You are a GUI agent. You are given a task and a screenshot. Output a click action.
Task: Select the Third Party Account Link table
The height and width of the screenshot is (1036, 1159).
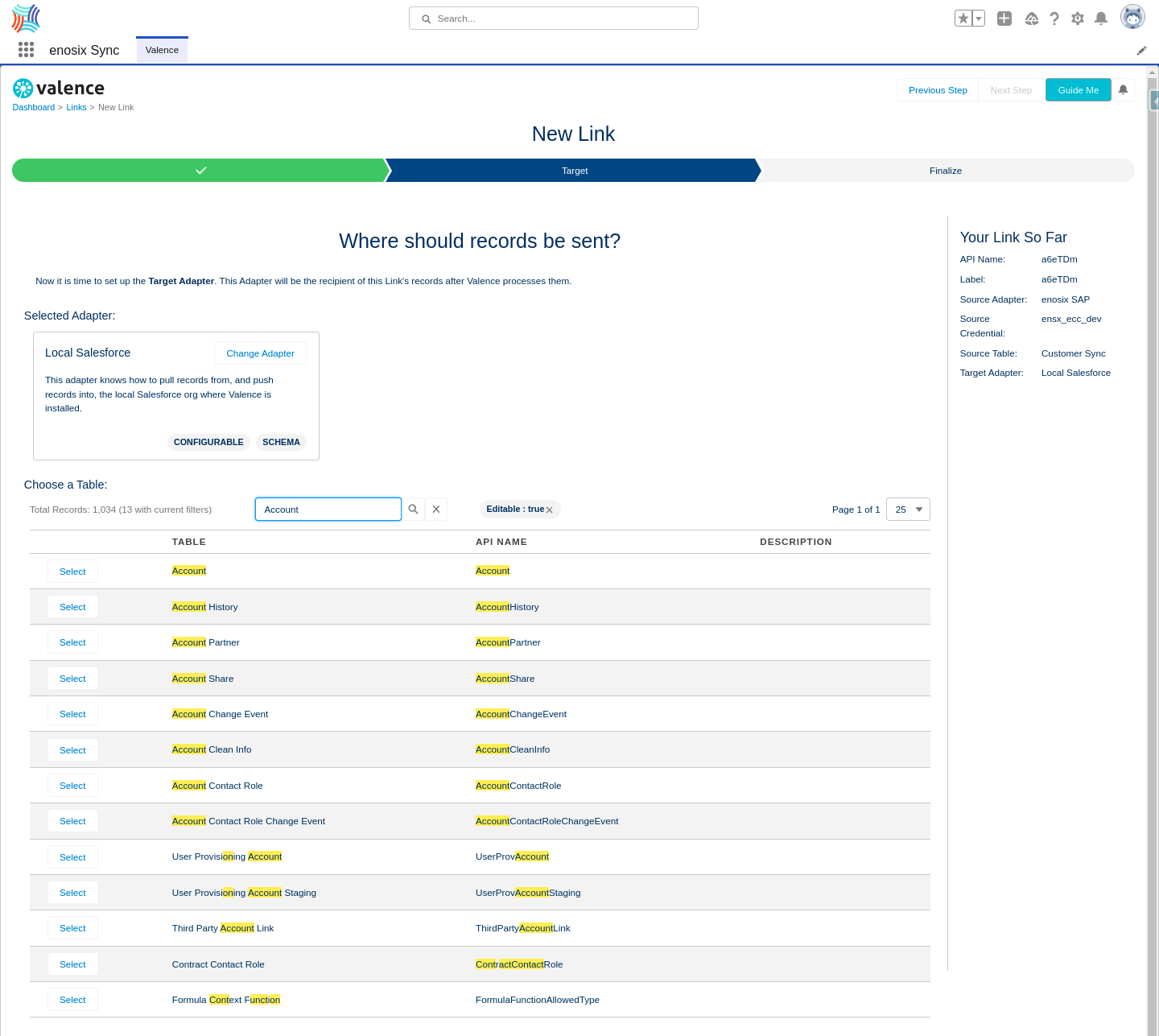[72, 928]
